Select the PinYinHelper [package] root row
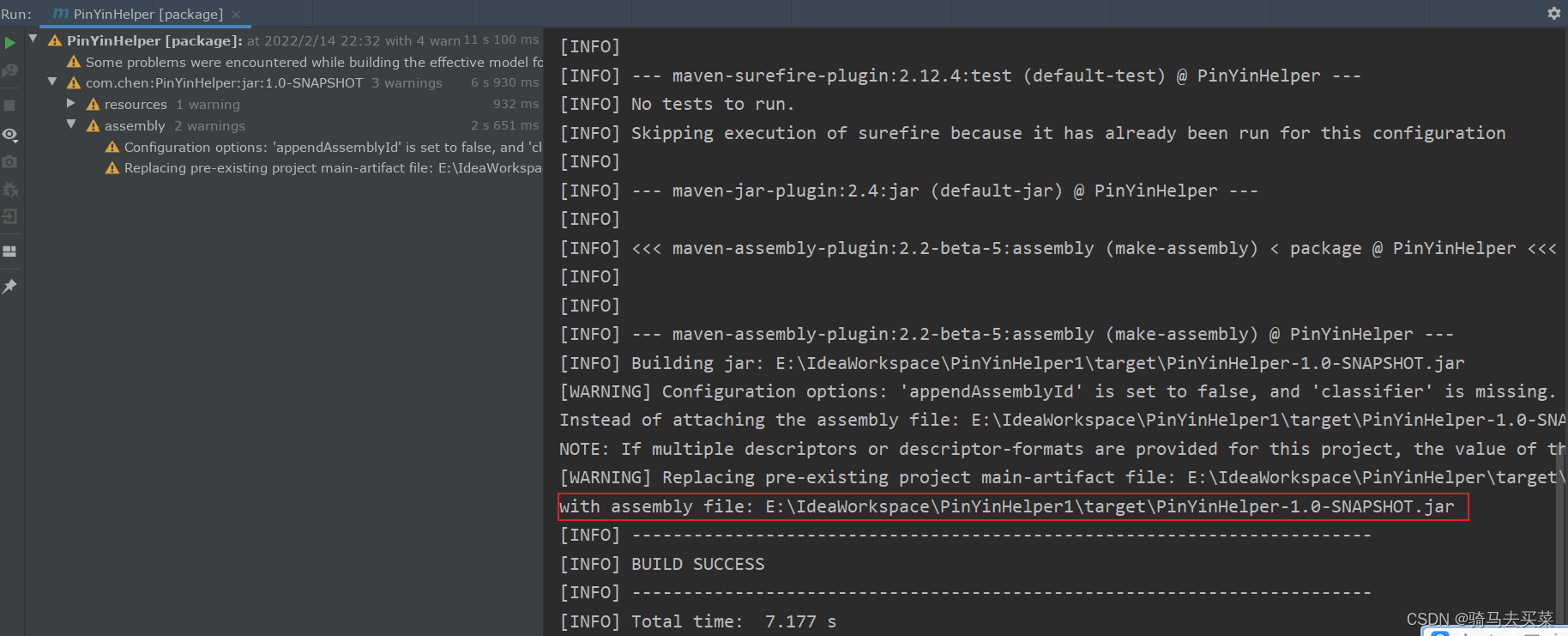This screenshot has height=636, width=1568. pos(284,40)
